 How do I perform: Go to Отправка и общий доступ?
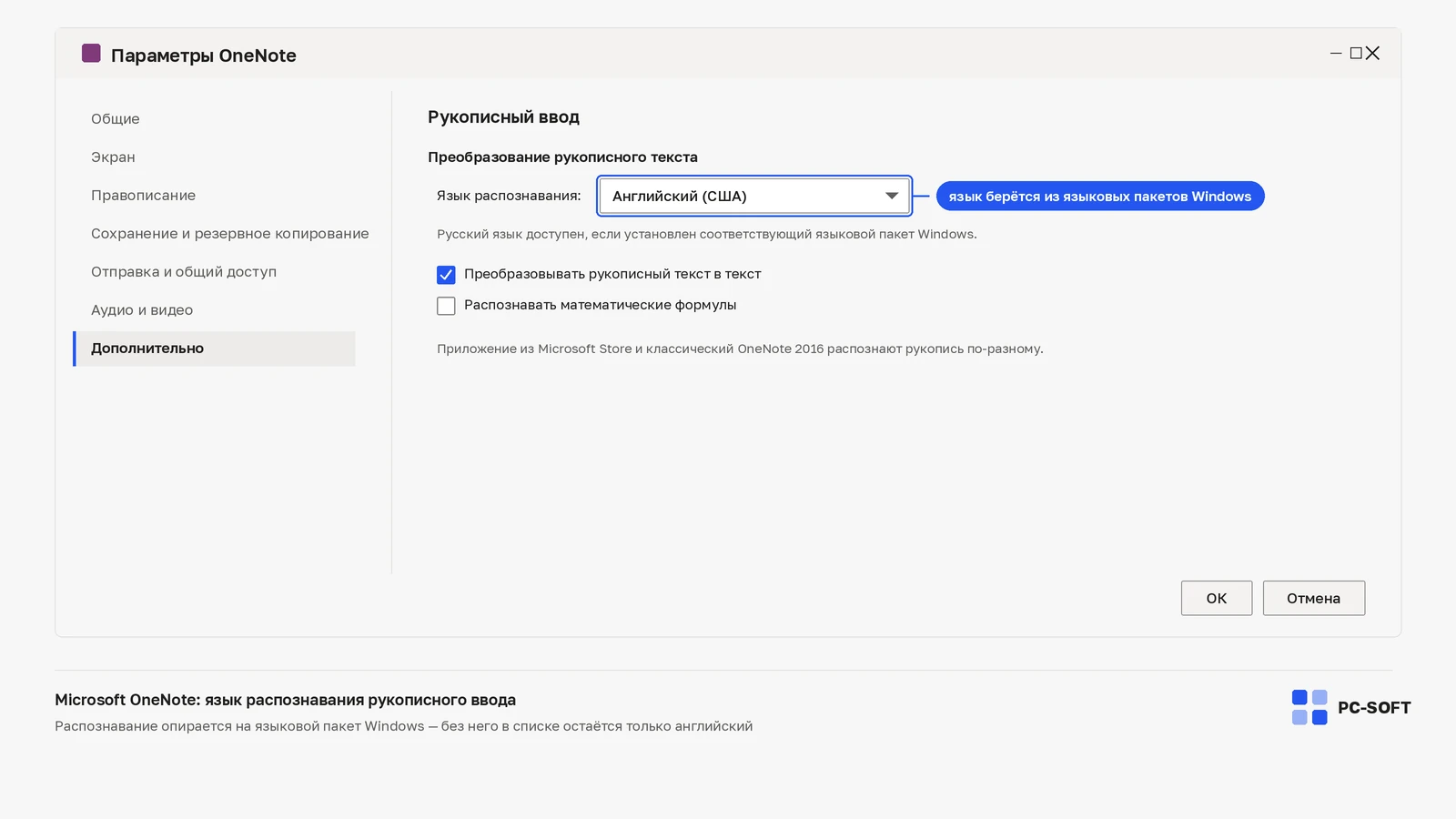[x=184, y=272]
